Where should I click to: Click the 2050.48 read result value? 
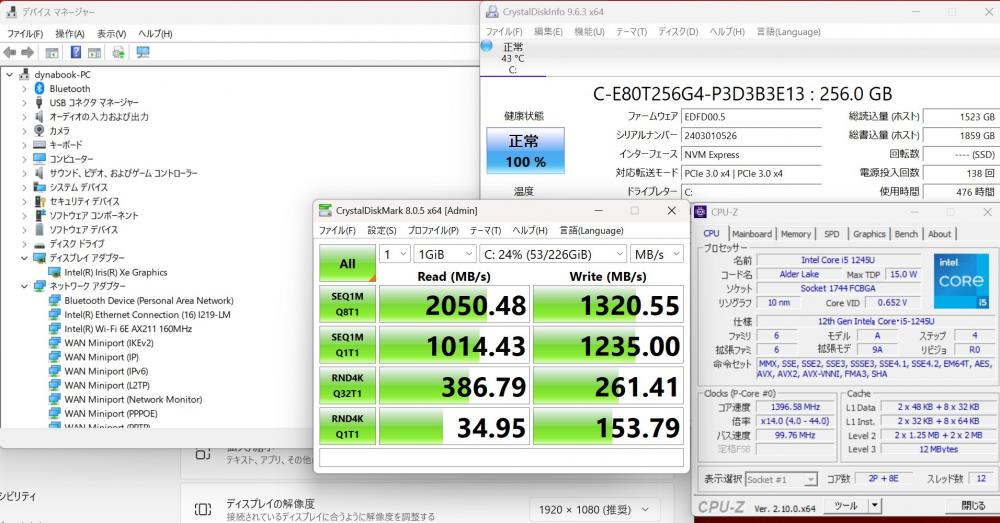tap(454, 304)
